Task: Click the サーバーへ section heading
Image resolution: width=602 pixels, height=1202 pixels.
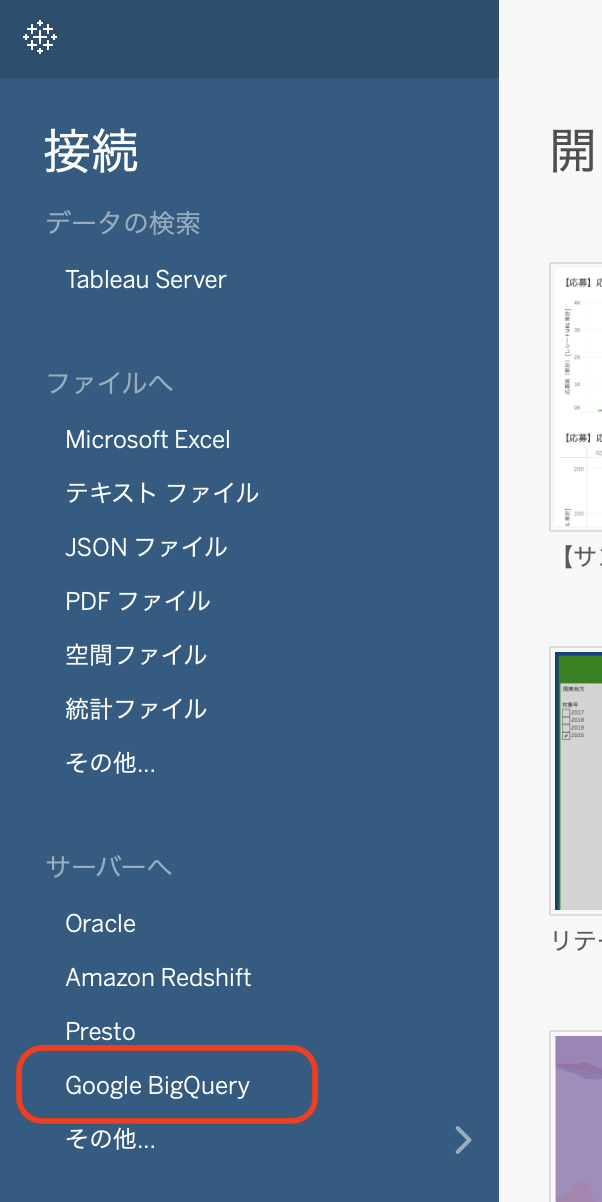Action: click(x=109, y=867)
